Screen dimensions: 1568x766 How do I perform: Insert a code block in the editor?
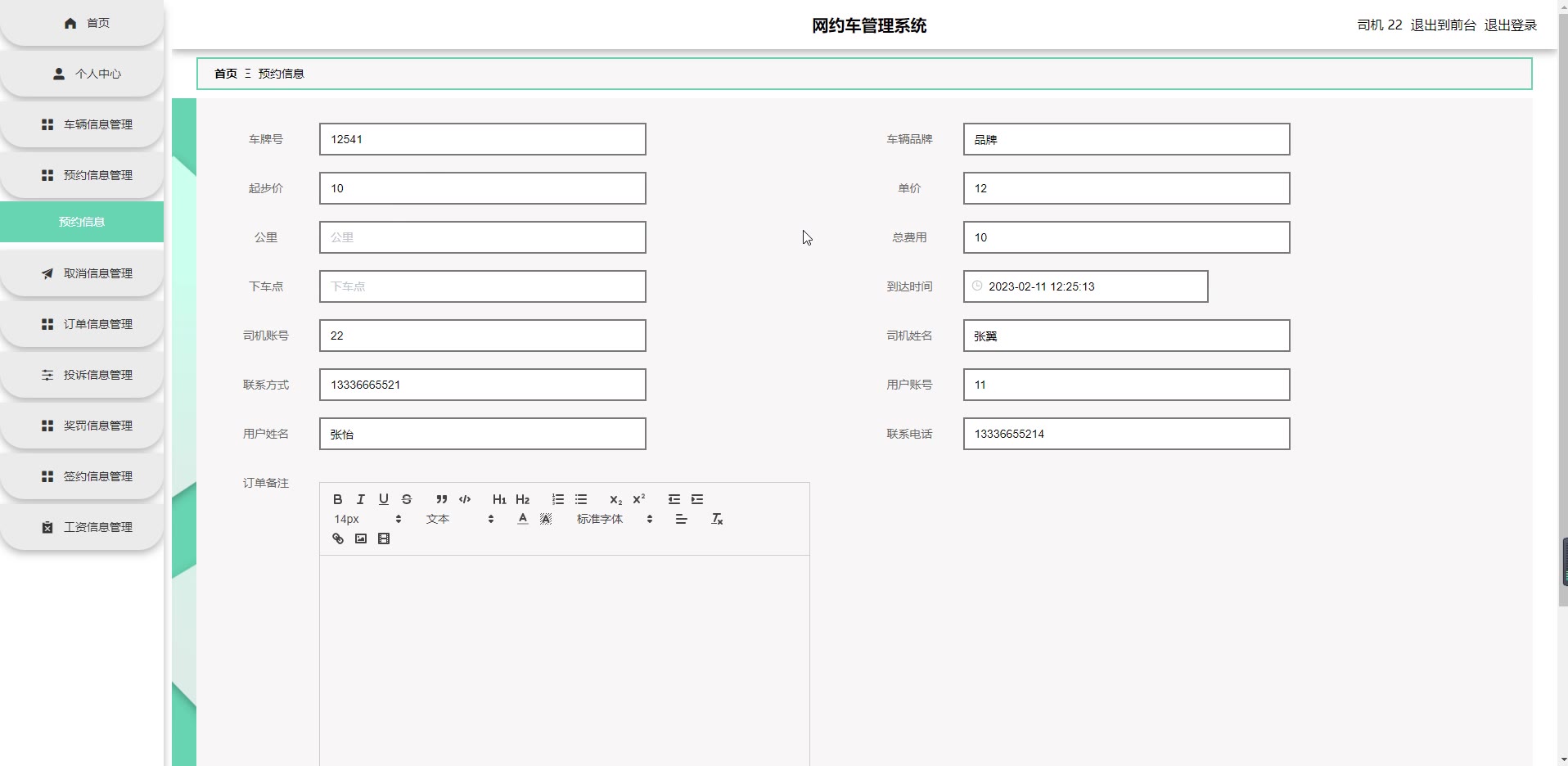point(465,499)
